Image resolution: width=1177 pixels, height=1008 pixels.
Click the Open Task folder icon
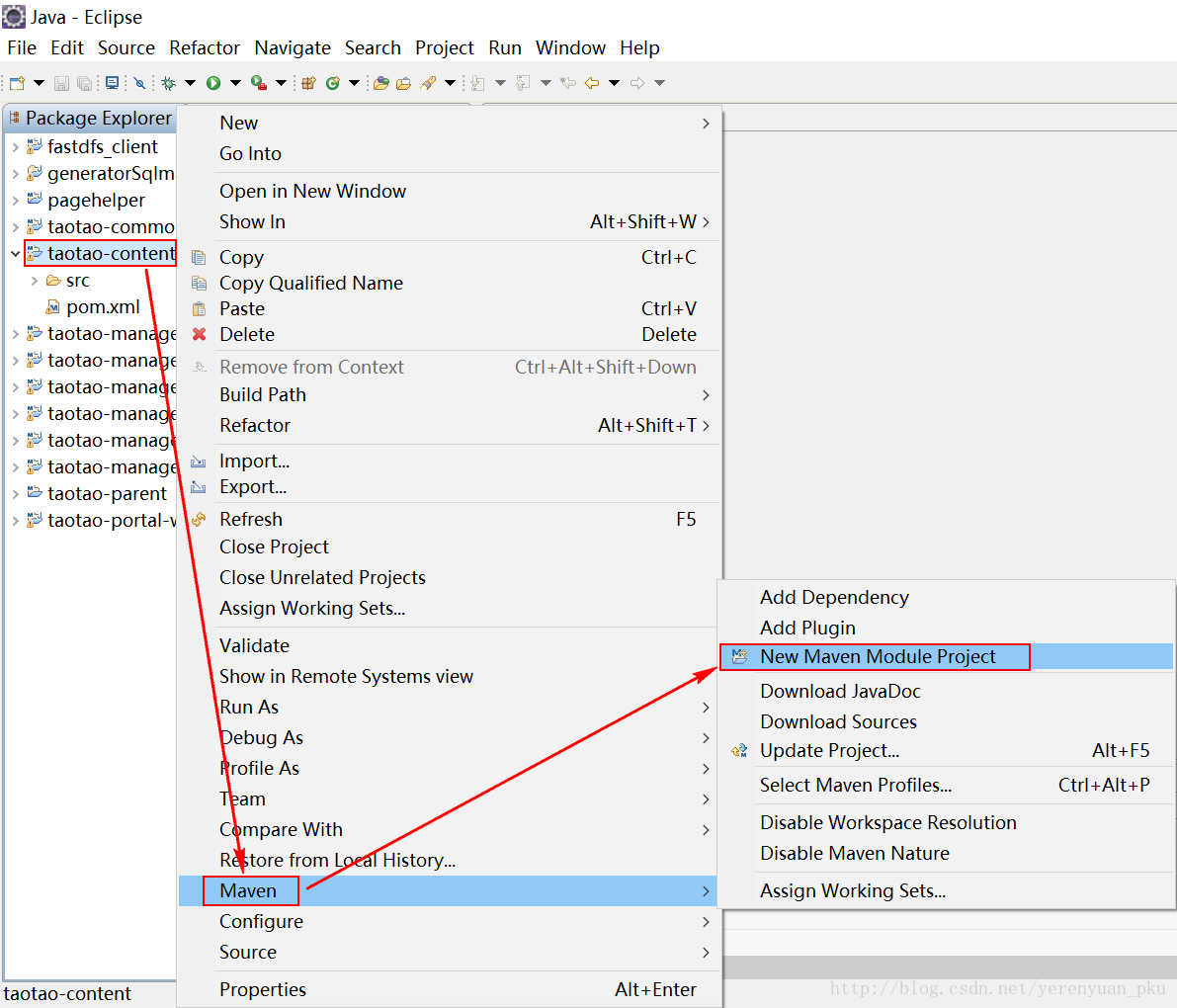(x=404, y=83)
